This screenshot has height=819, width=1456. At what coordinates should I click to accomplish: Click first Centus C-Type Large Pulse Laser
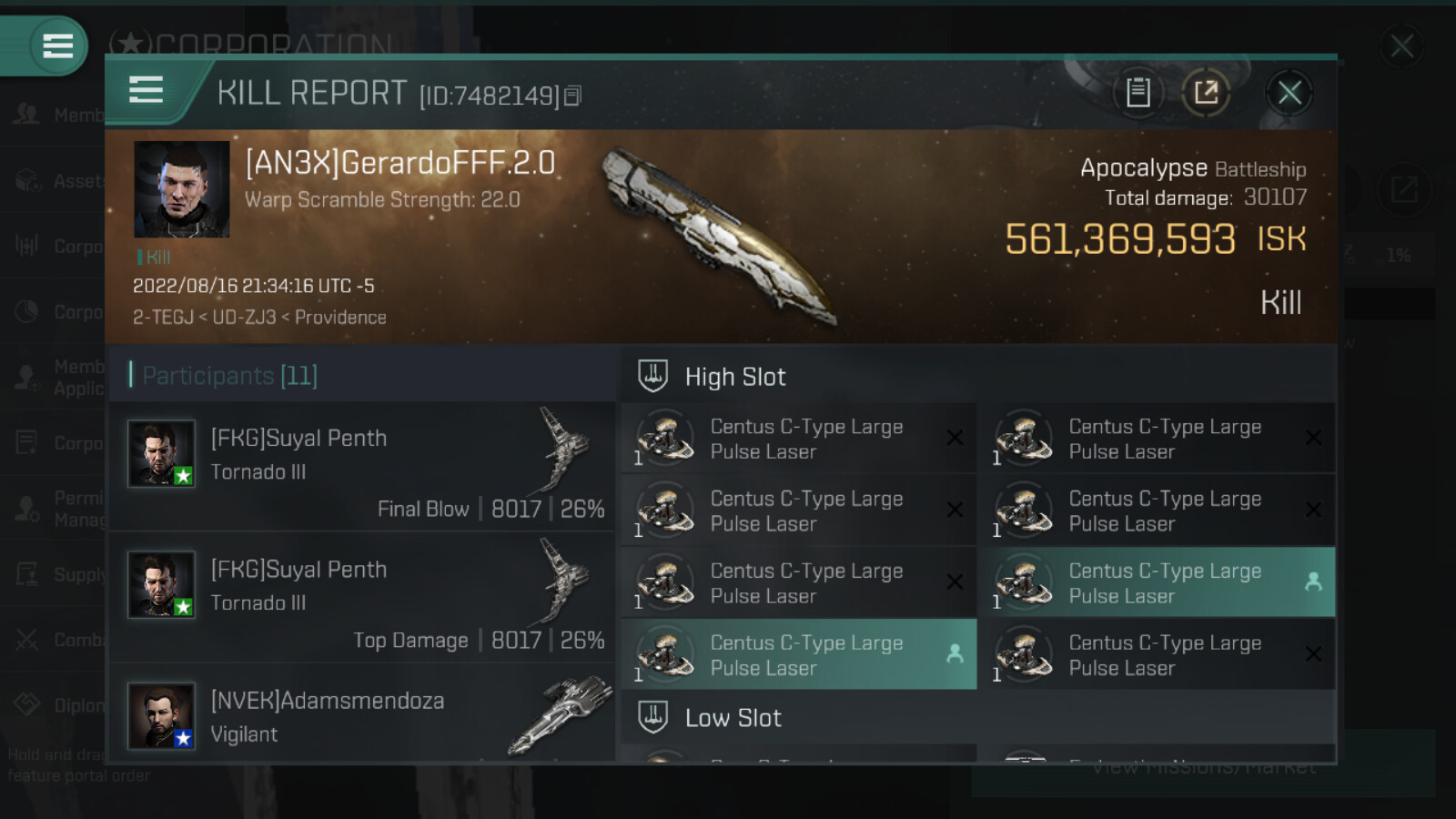tap(798, 439)
